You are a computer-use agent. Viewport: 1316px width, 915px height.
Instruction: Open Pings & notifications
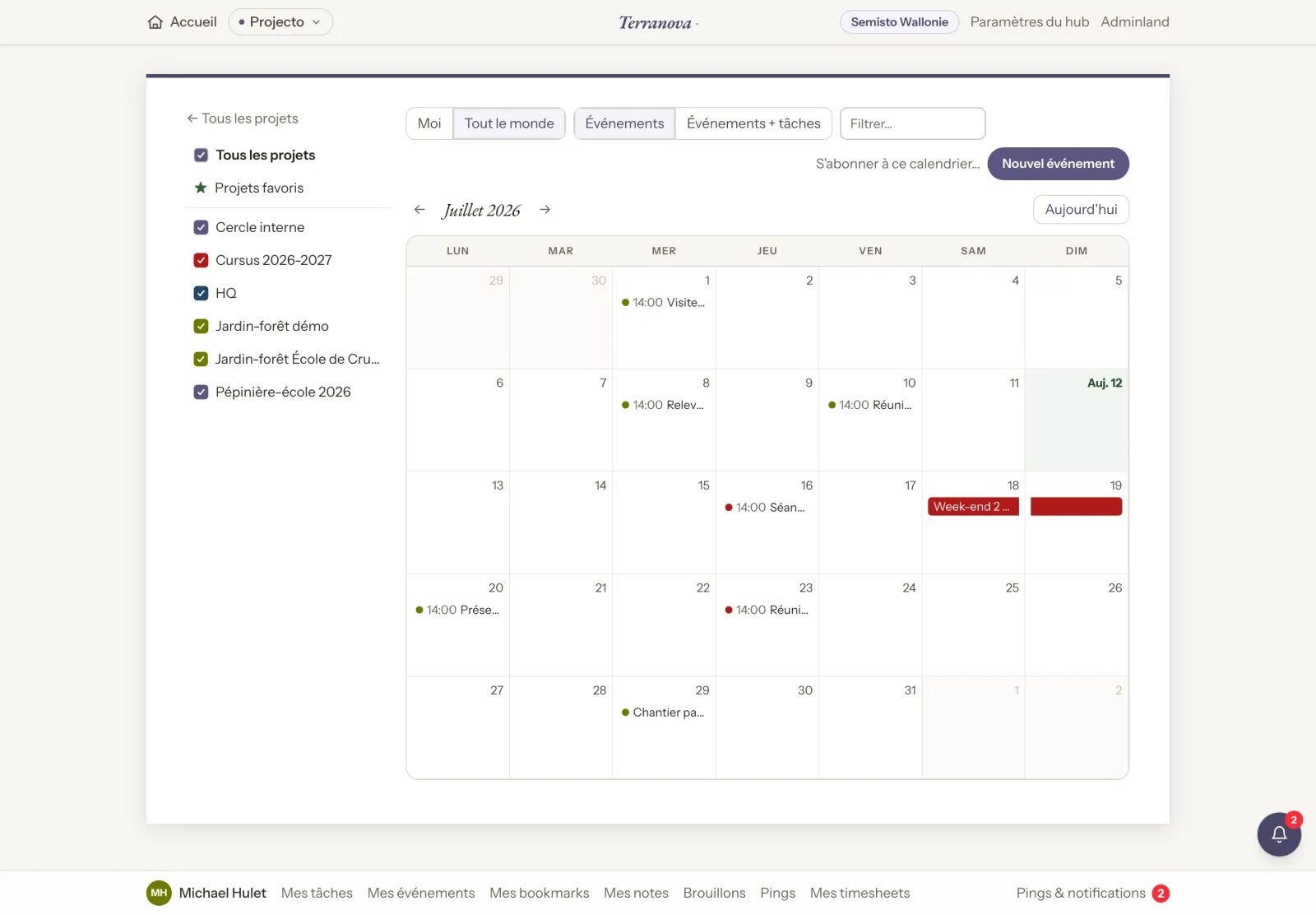[1080, 893]
